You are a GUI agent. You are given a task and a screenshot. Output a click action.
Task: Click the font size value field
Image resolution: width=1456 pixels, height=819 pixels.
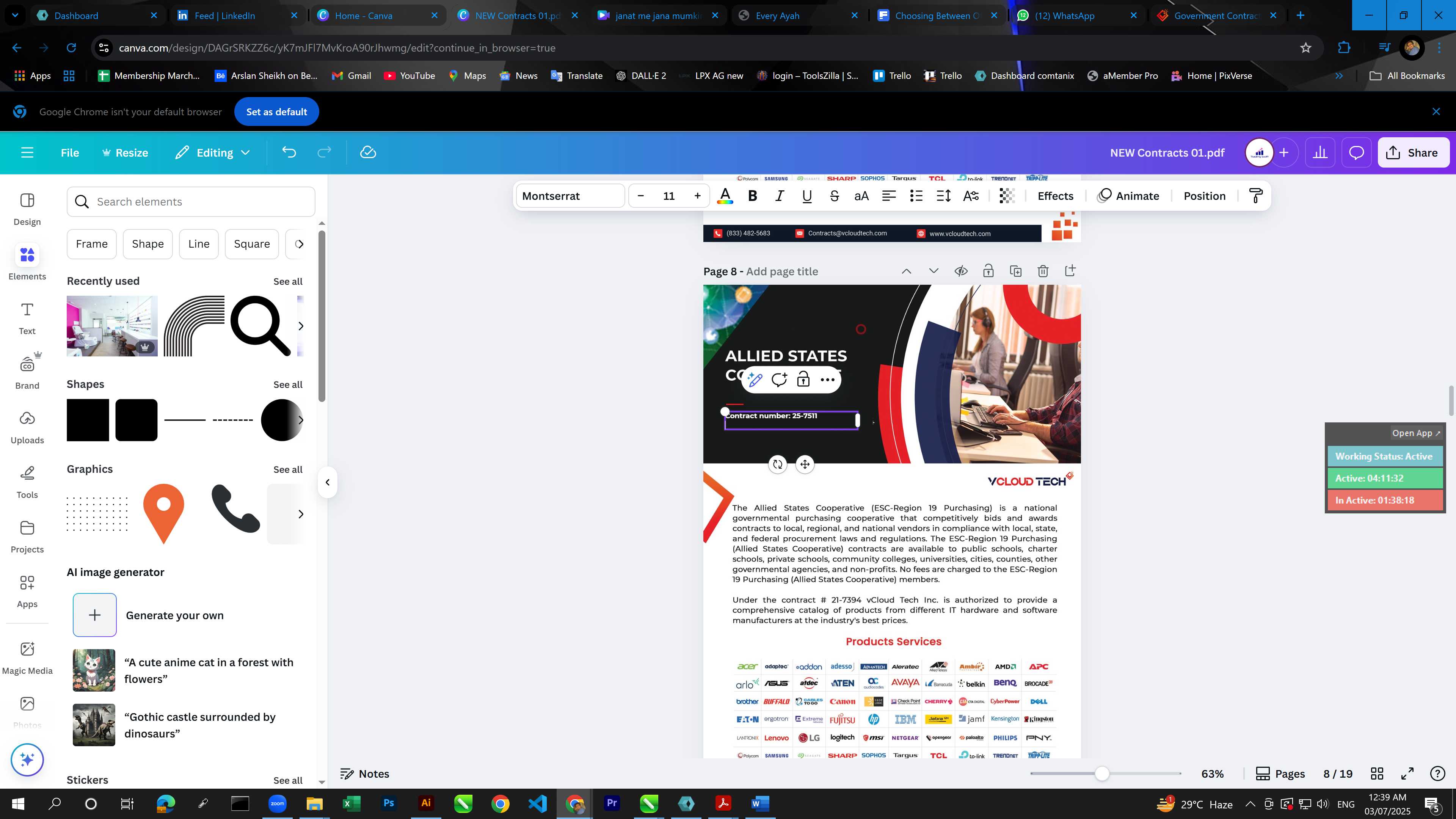(668, 196)
